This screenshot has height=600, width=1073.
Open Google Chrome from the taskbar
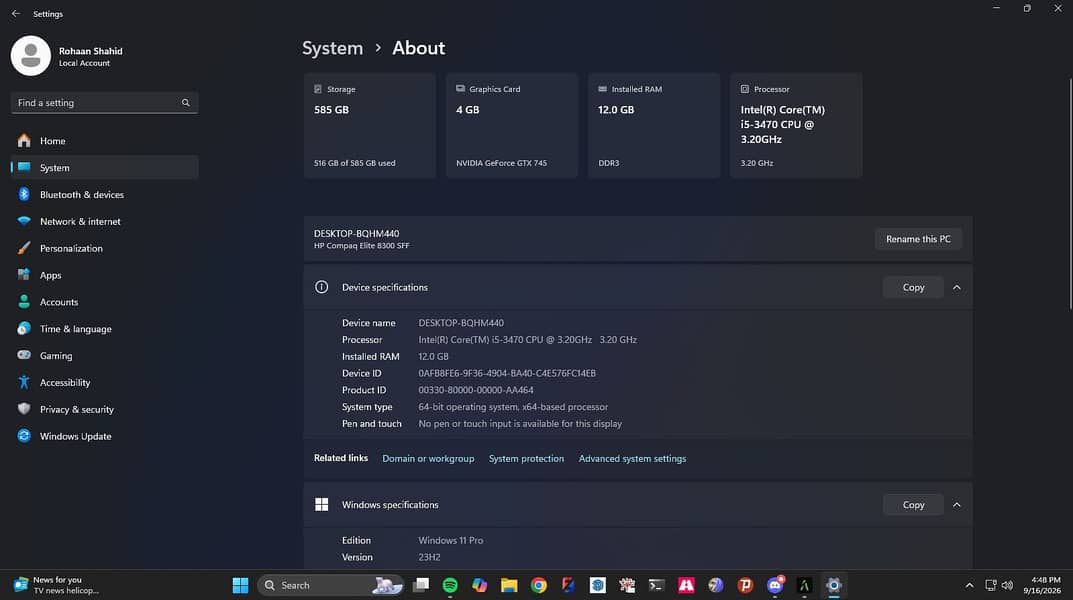tap(539, 585)
